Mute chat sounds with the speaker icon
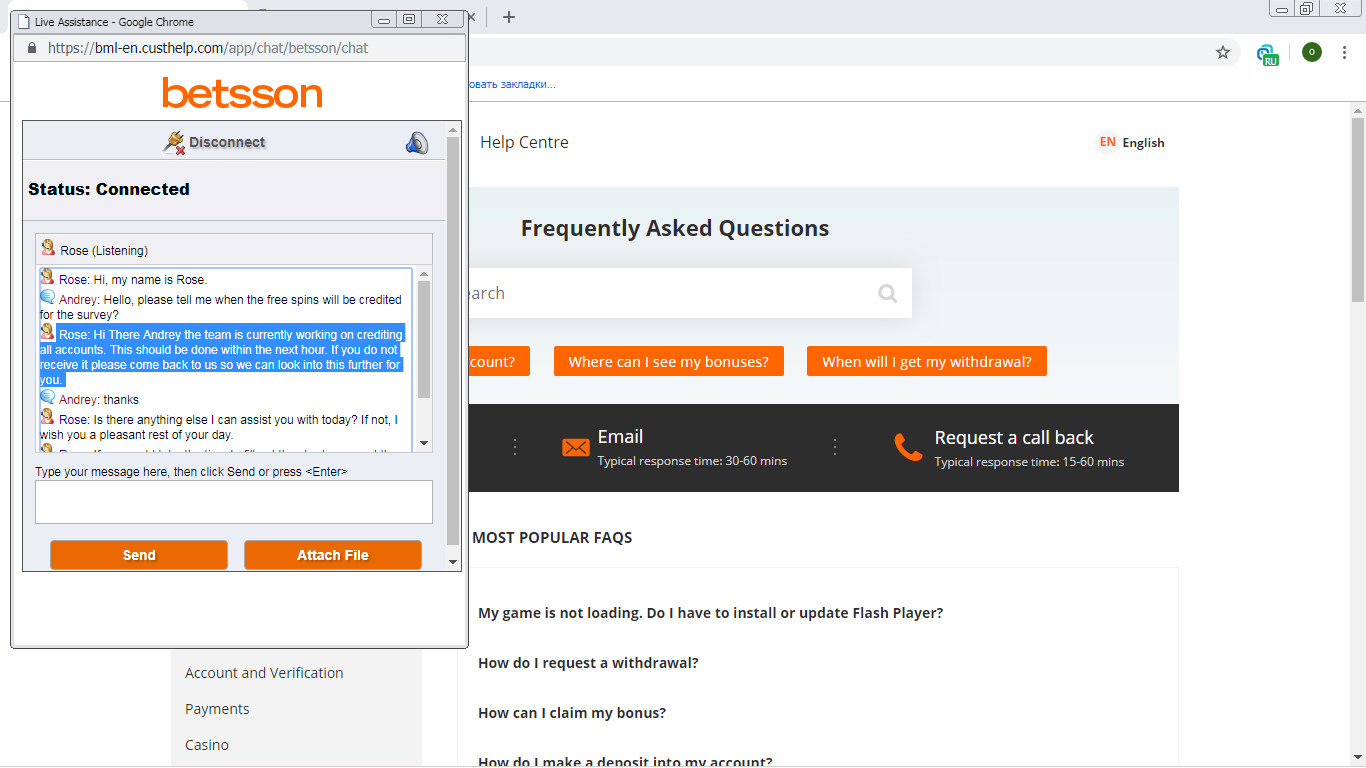 (x=417, y=143)
